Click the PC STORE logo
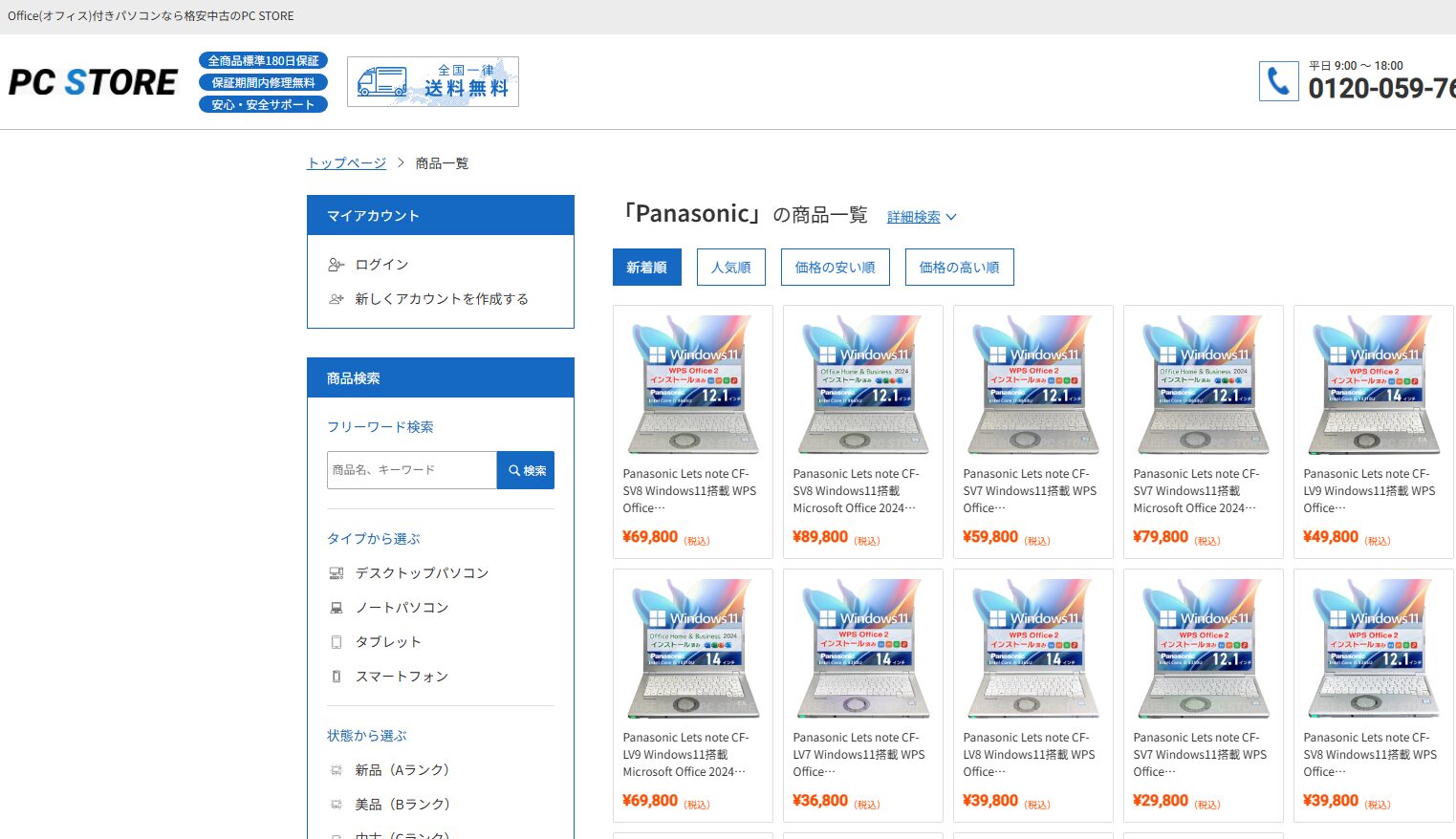 (93, 82)
